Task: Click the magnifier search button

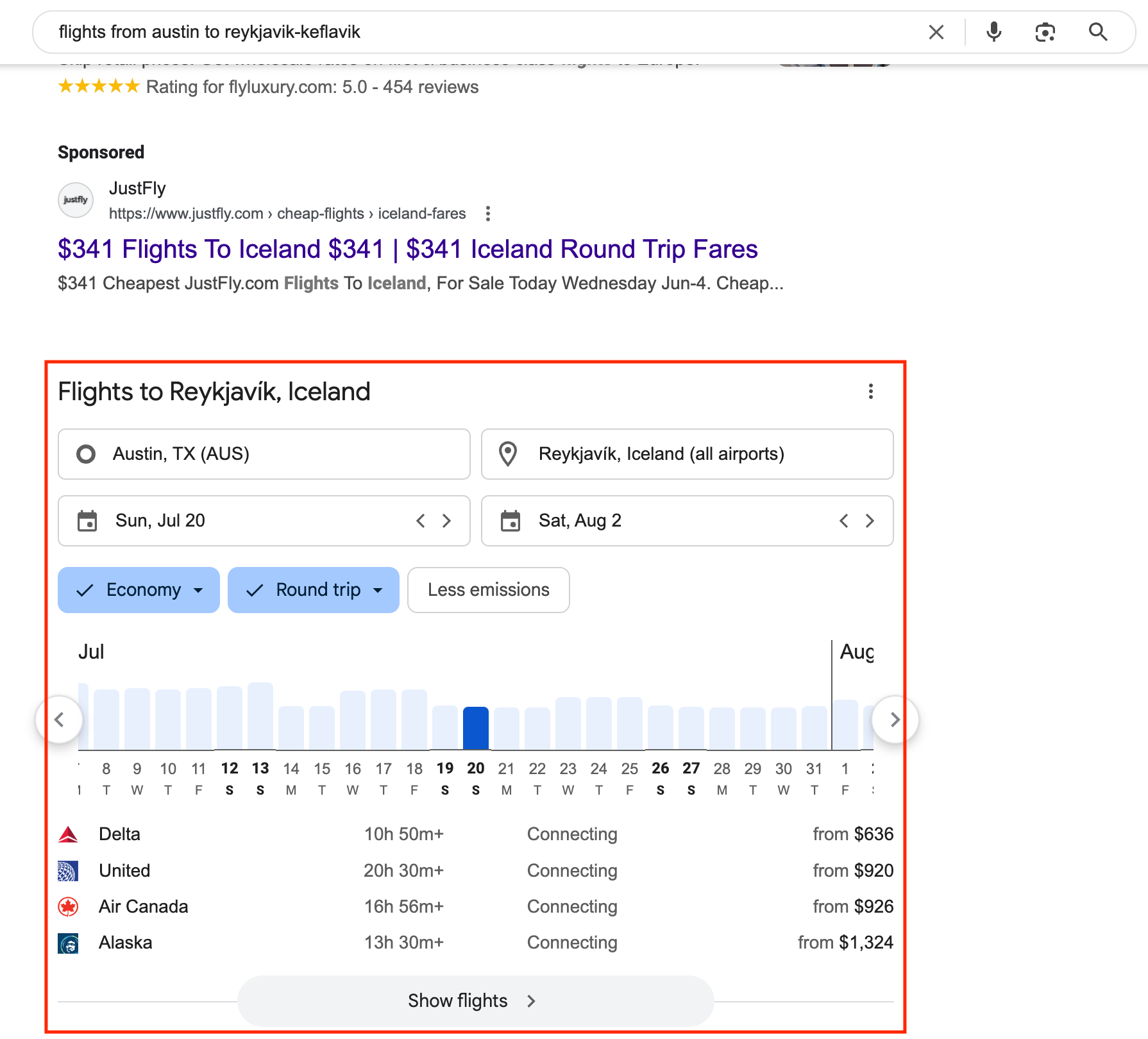Action: point(1098,32)
